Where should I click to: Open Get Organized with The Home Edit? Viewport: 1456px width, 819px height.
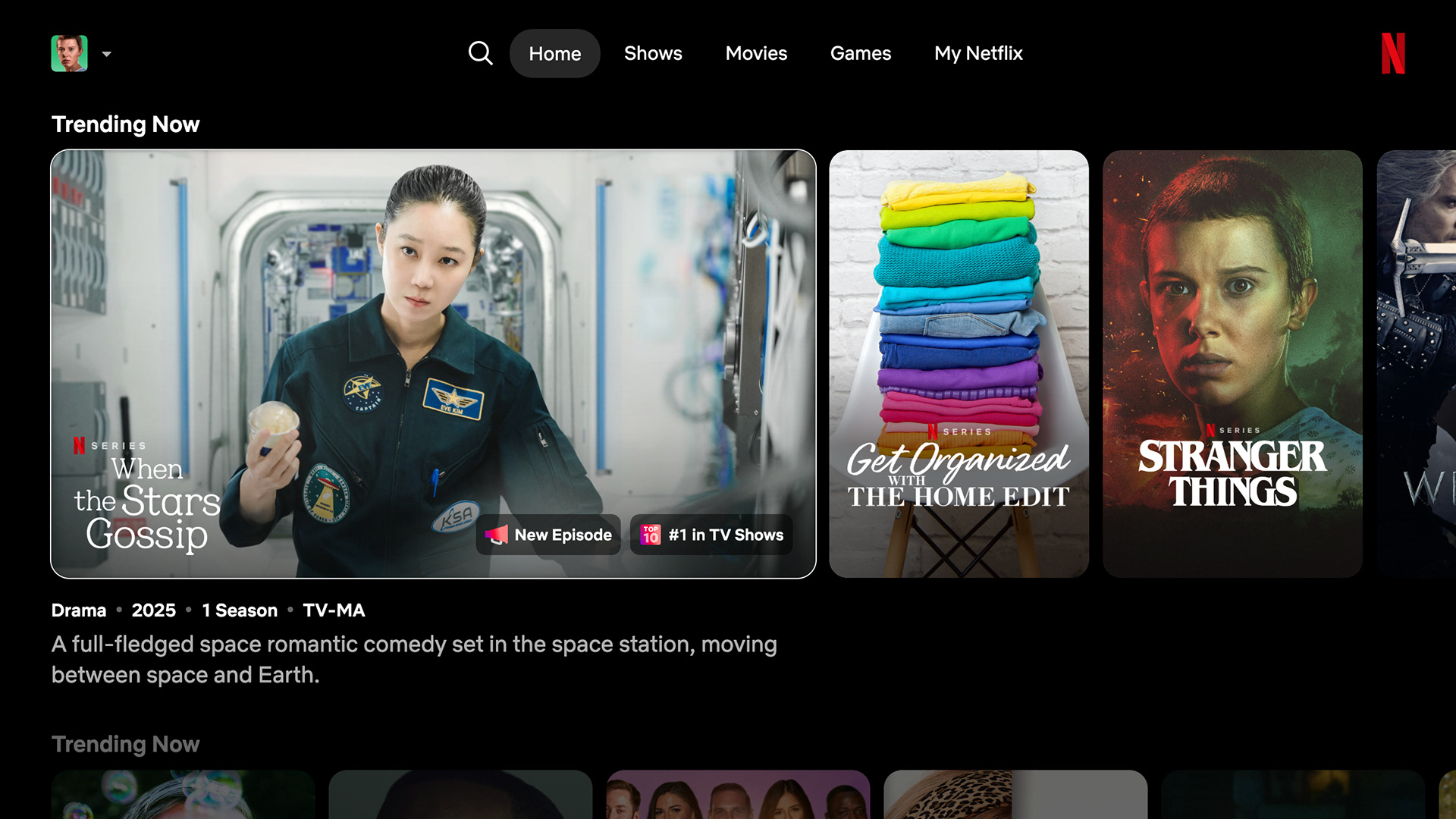959,363
